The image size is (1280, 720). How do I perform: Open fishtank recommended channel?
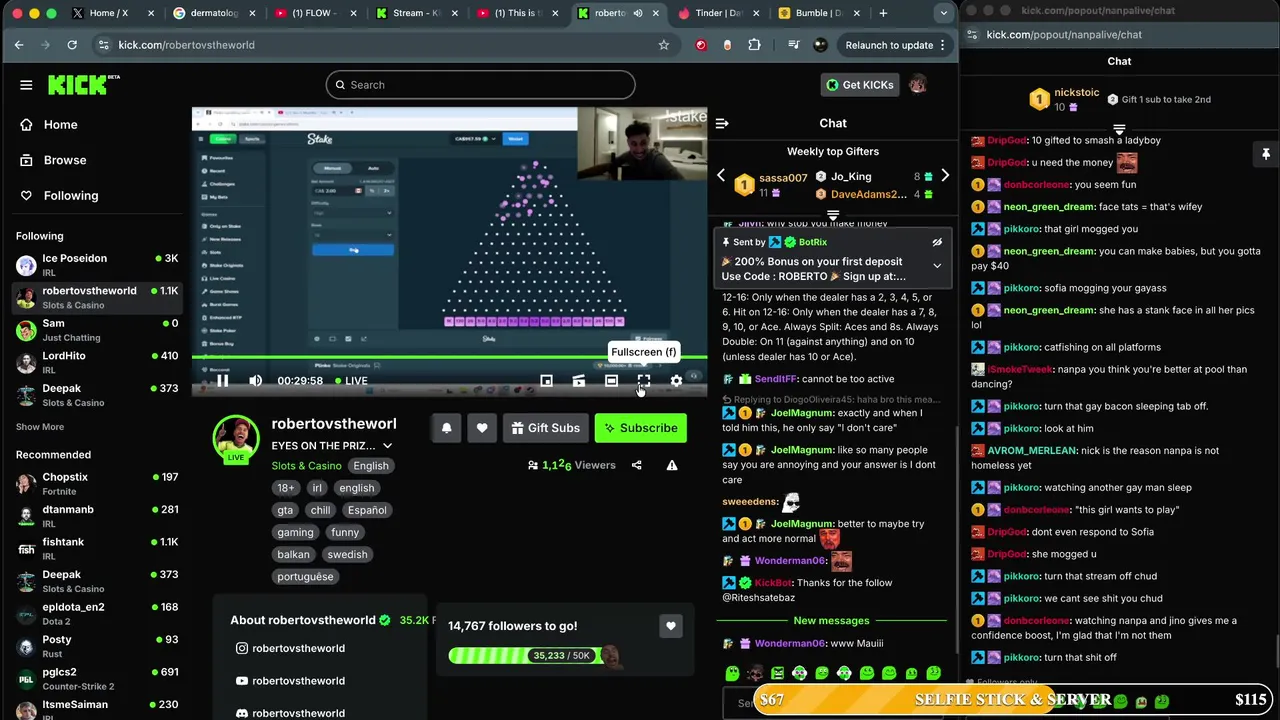pyautogui.click(x=97, y=548)
